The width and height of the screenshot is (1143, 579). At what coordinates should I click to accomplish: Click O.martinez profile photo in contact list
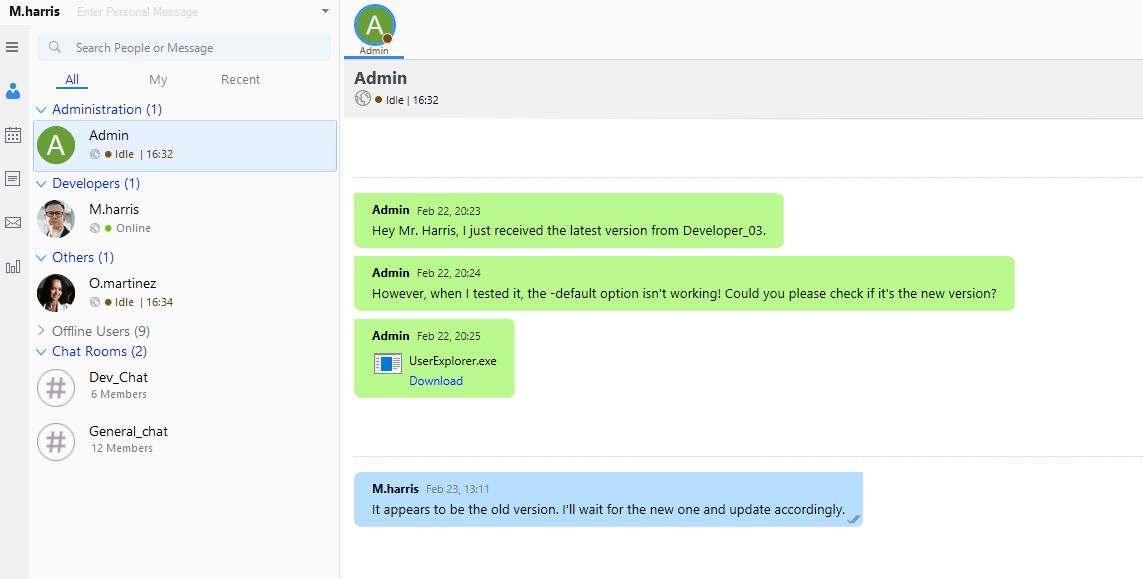(x=56, y=292)
